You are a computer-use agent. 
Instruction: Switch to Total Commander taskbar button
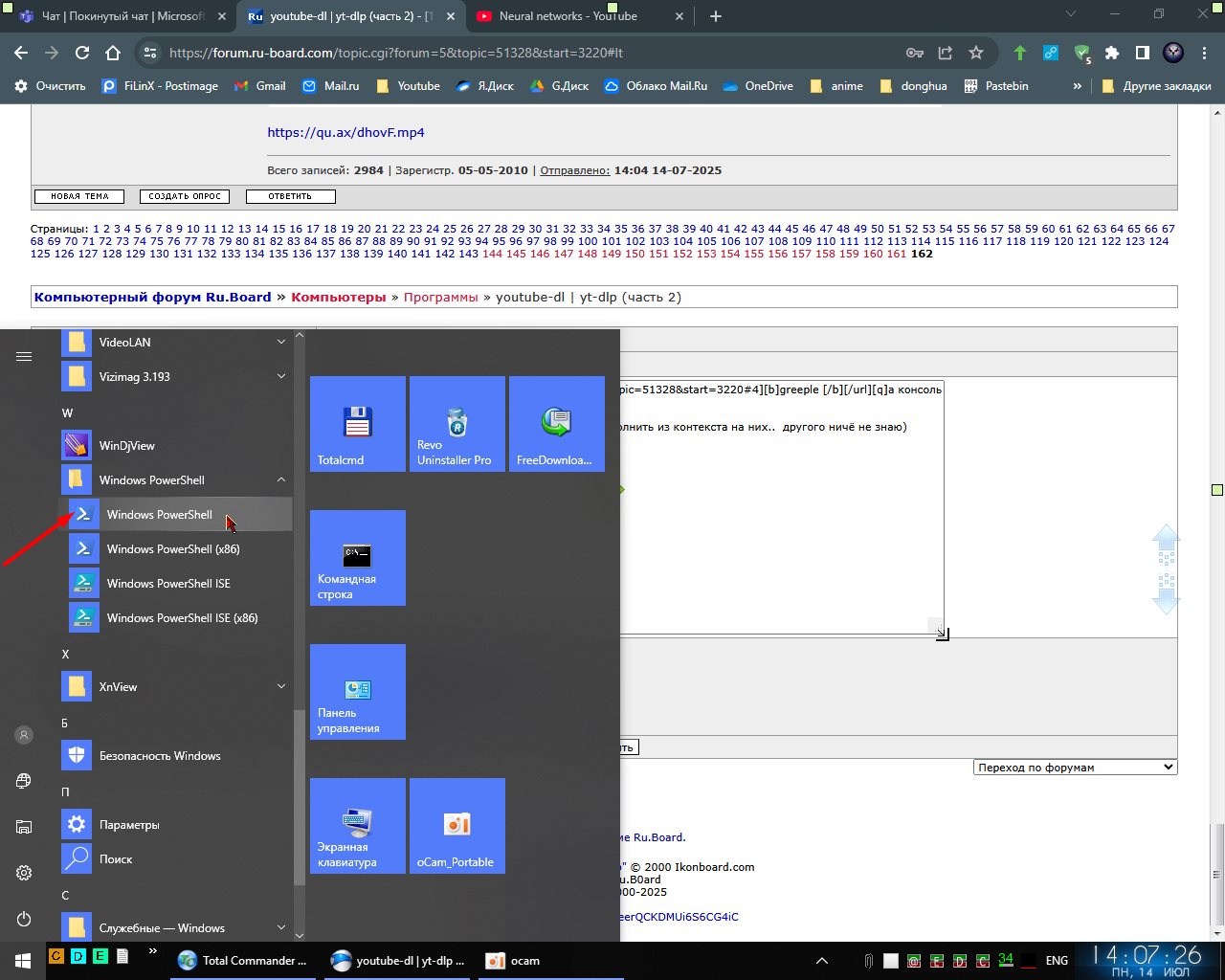(244, 961)
